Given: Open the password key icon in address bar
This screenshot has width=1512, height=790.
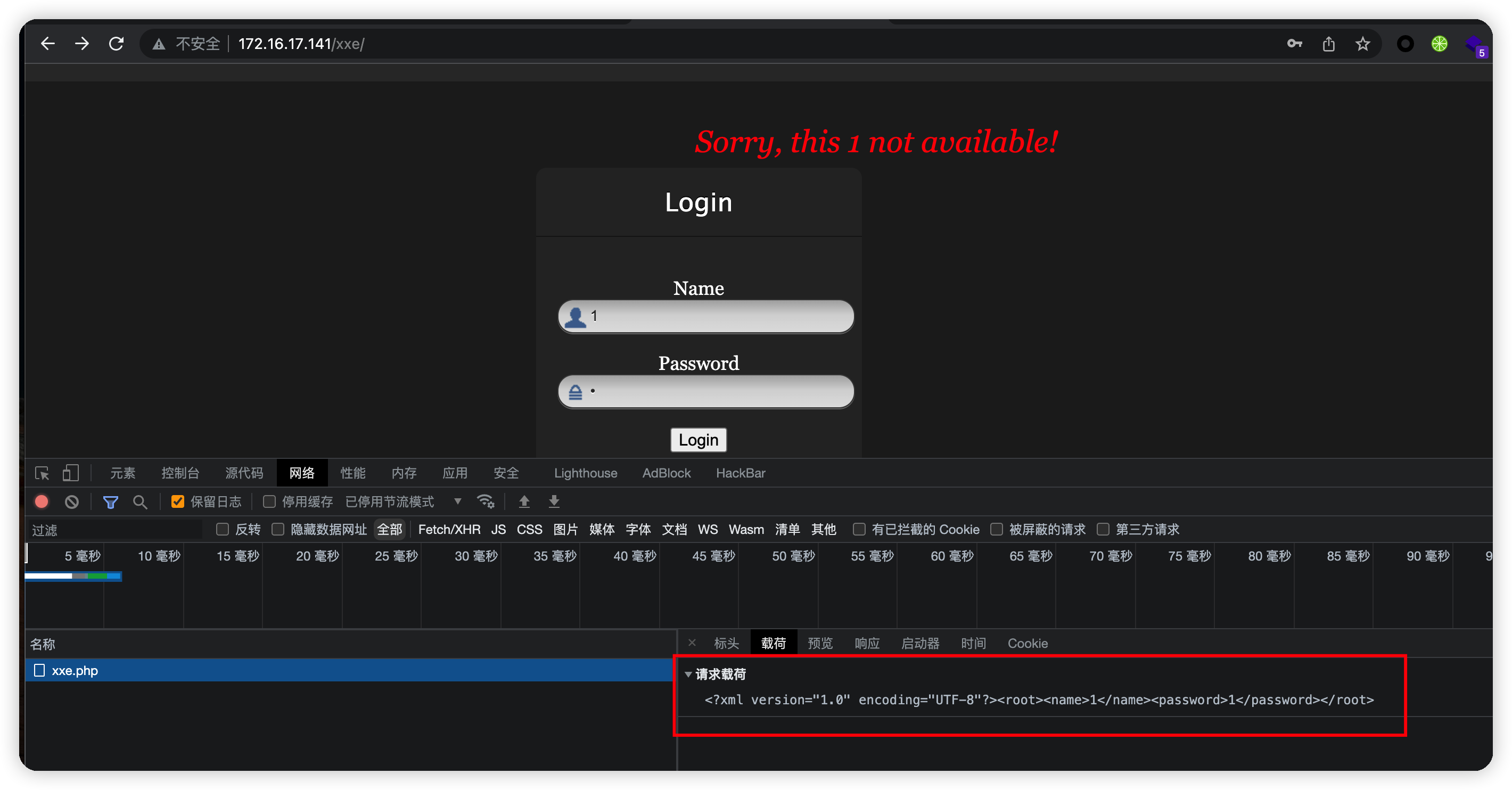Looking at the screenshot, I should click(x=1294, y=44).
